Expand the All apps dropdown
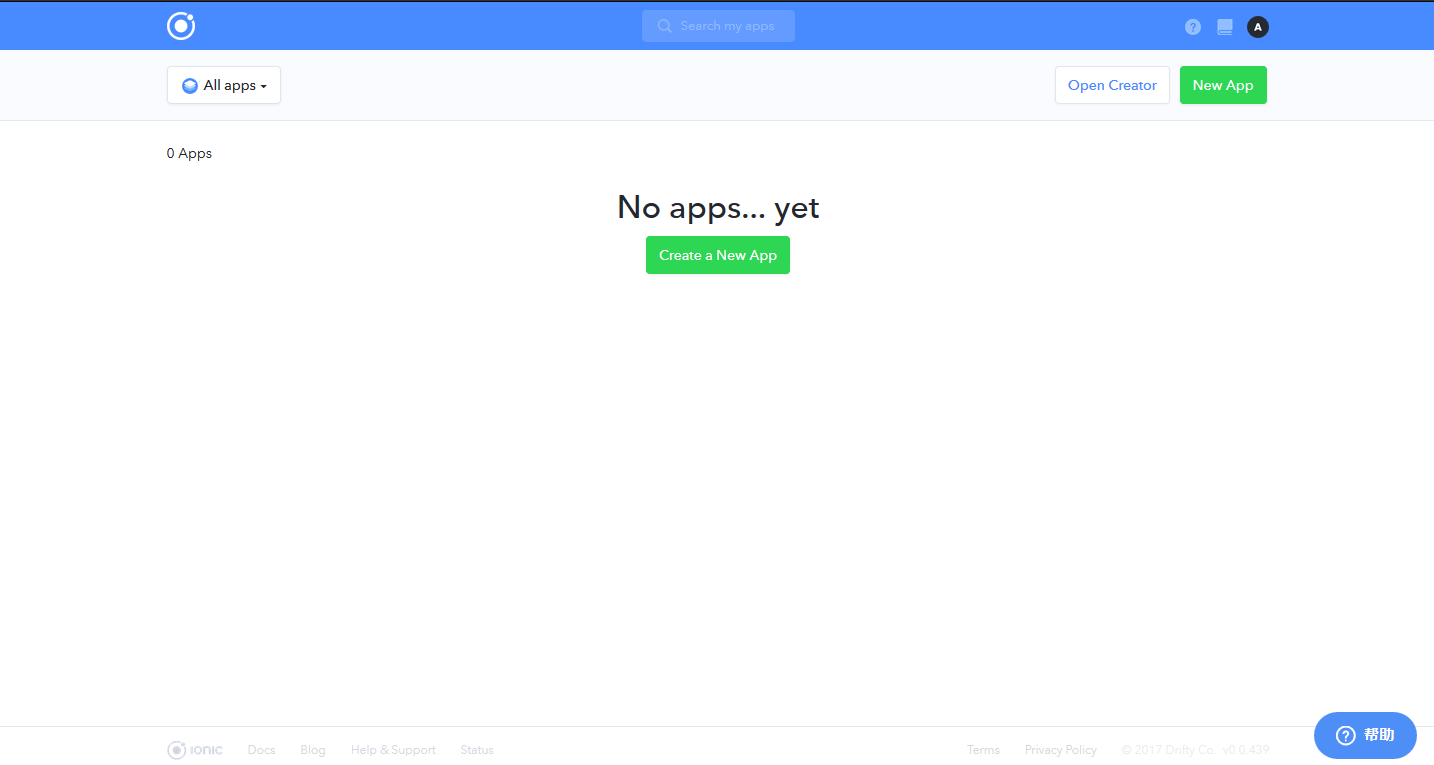Screen dimensions: 1434x765 pyautogui.click(x=223, y=85)
